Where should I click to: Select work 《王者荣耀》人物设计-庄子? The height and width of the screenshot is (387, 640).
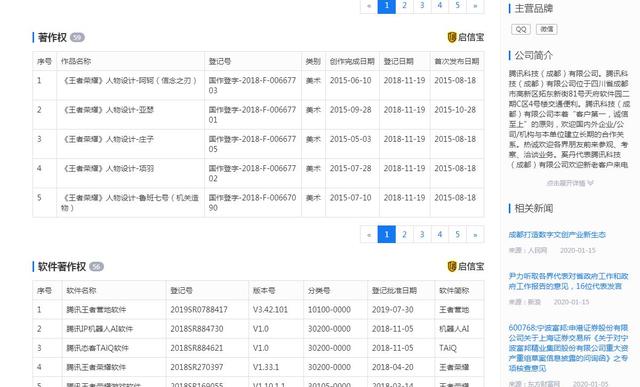pyautogui.click(x=108, y=139)
